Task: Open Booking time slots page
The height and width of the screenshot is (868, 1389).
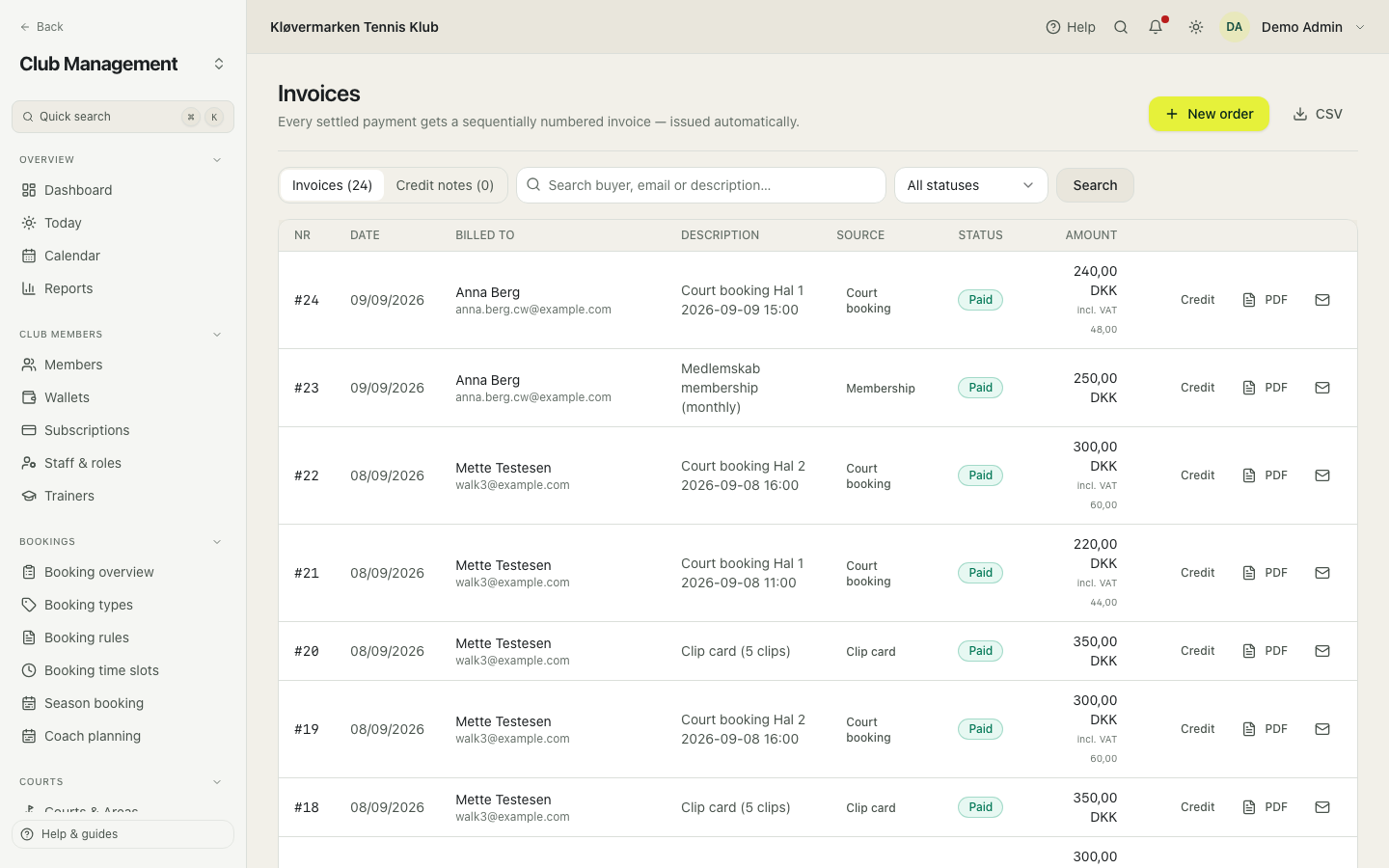Action: coord(123,670)
